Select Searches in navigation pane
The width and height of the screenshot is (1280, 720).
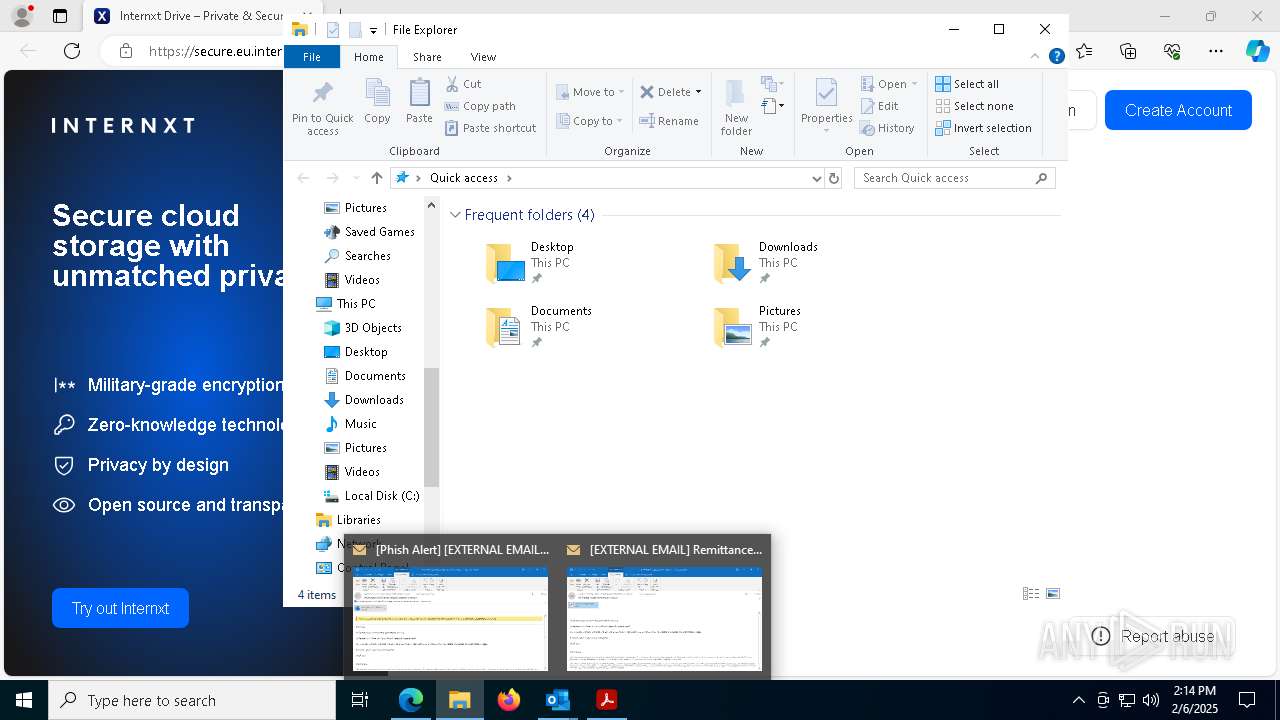357,256
